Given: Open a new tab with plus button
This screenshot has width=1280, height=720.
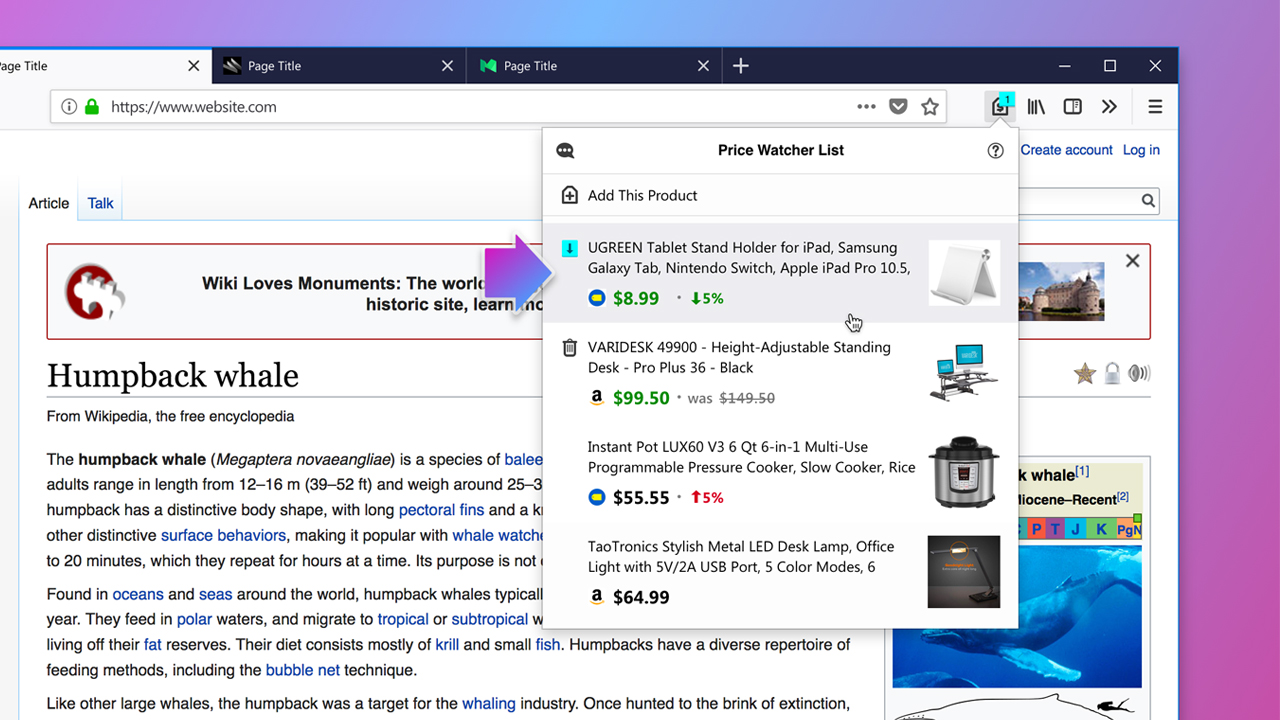Looking at the screenshot, I should [x=740, y=66].
